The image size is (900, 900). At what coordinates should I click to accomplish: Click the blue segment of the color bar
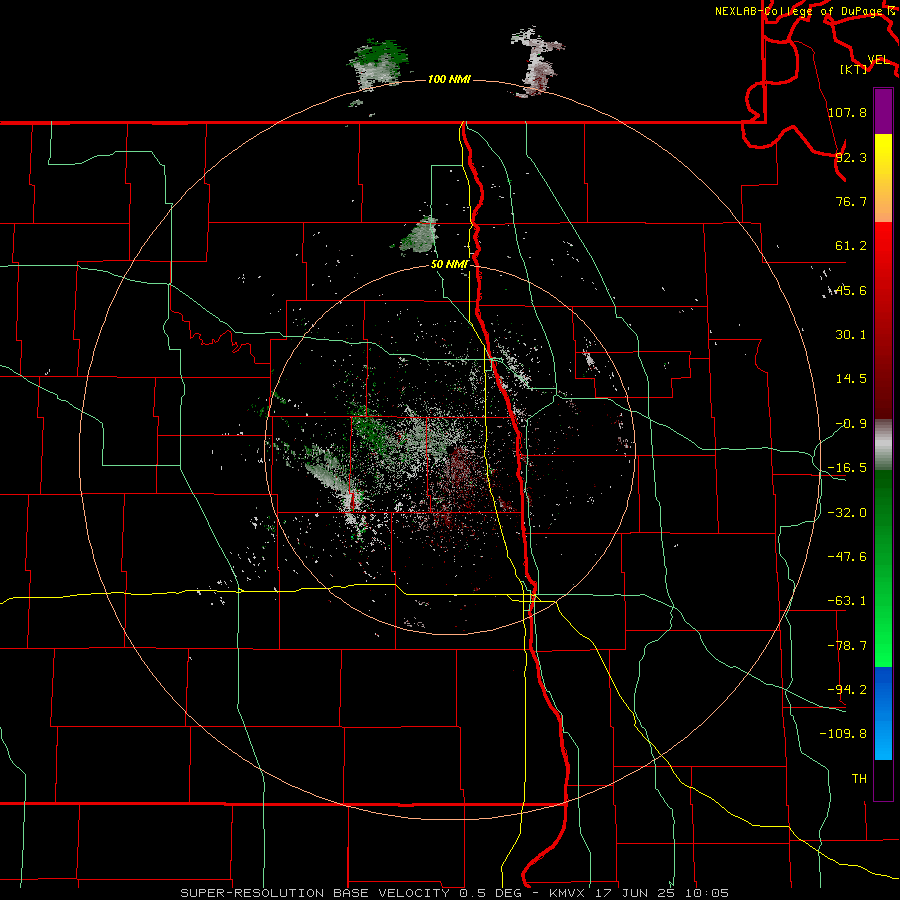click(883, 713)
